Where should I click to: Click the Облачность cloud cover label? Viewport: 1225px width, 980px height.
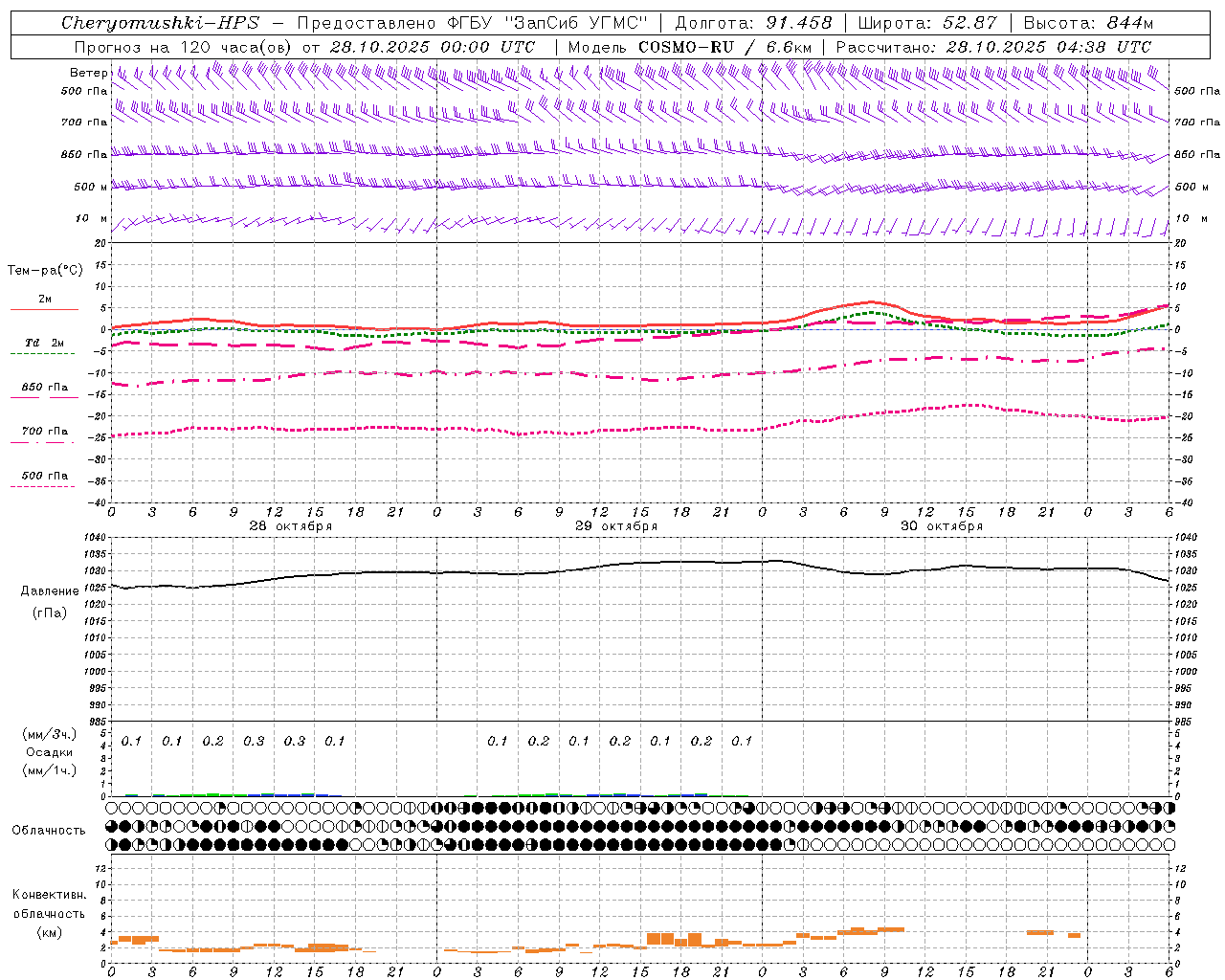[x=49, y=831]
